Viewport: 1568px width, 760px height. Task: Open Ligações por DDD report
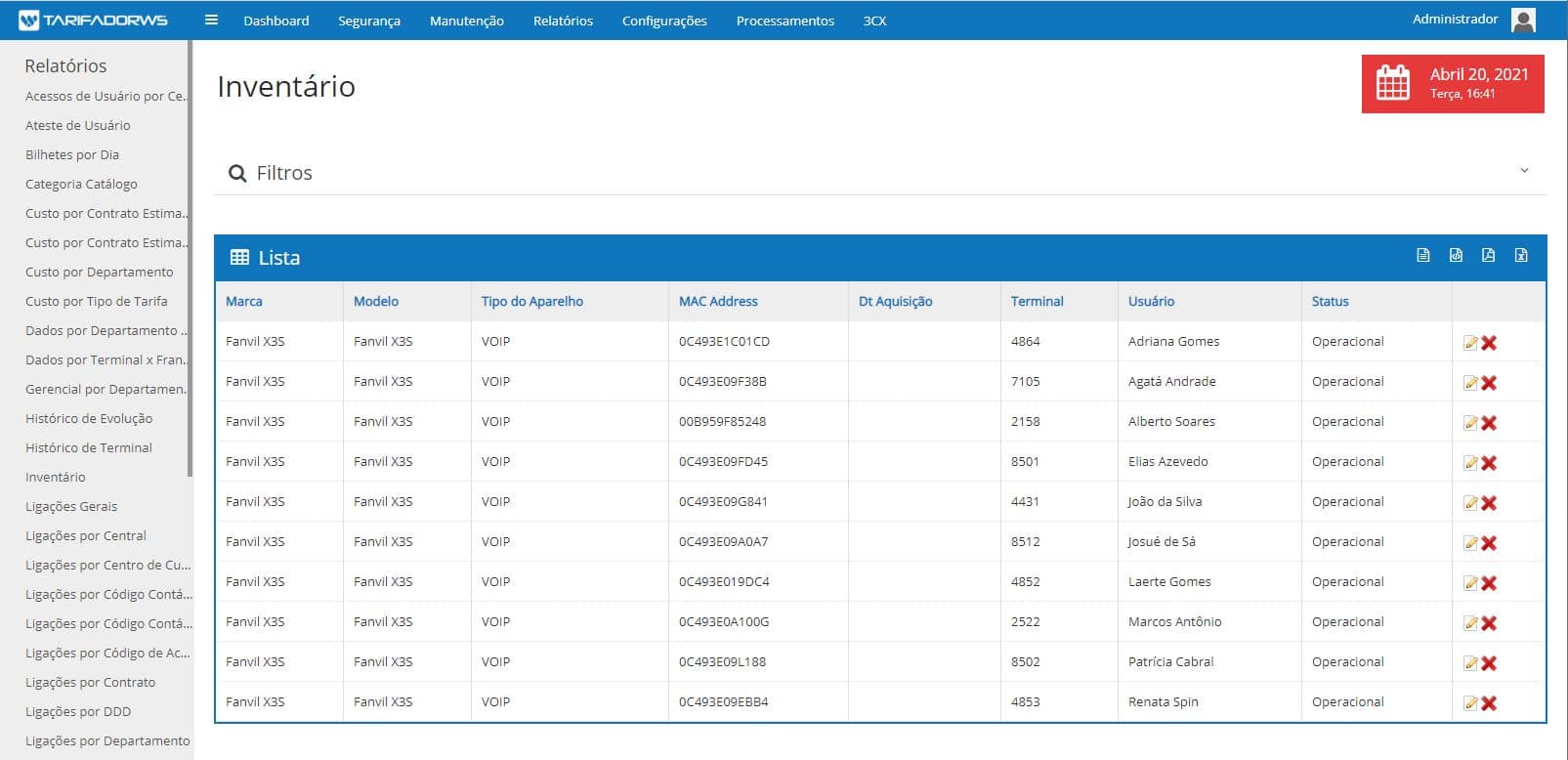[78, 711]
